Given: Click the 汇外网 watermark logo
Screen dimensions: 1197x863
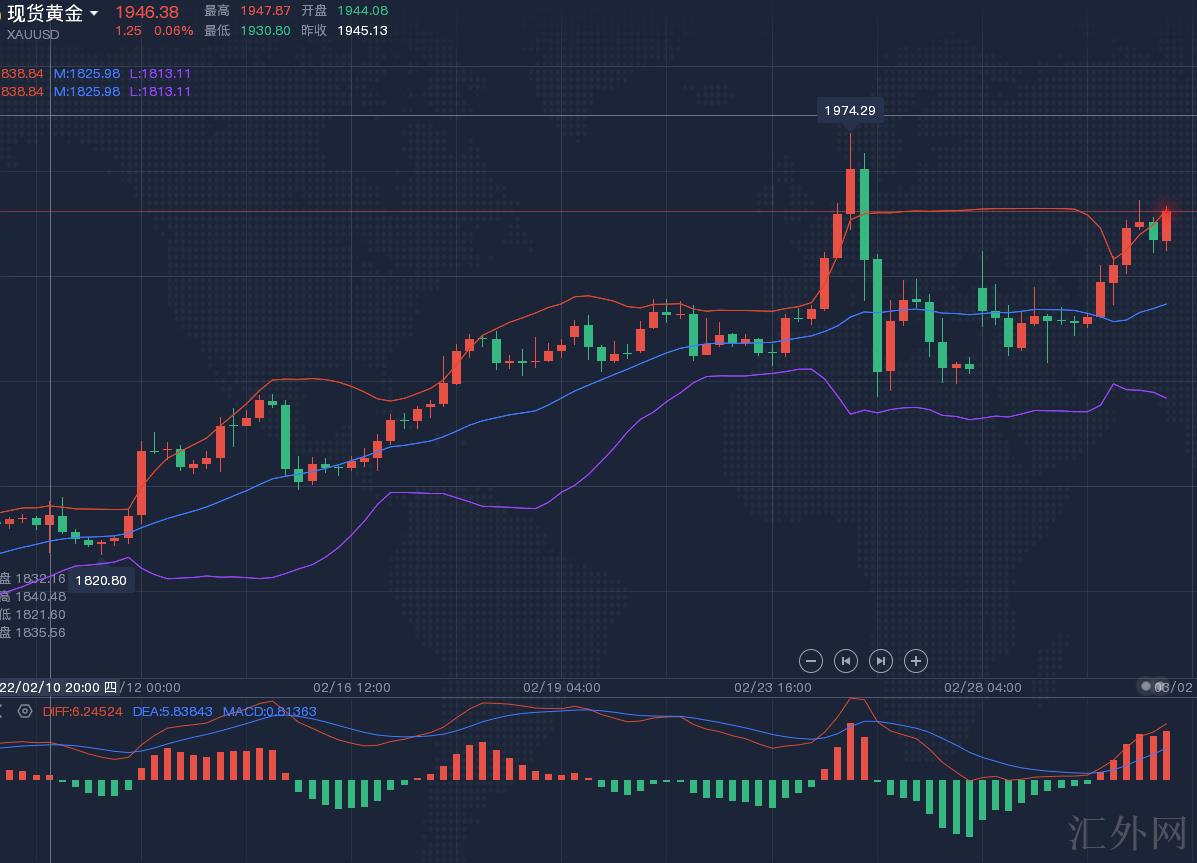Looking at the screenshot, I should click(1126, 831).
